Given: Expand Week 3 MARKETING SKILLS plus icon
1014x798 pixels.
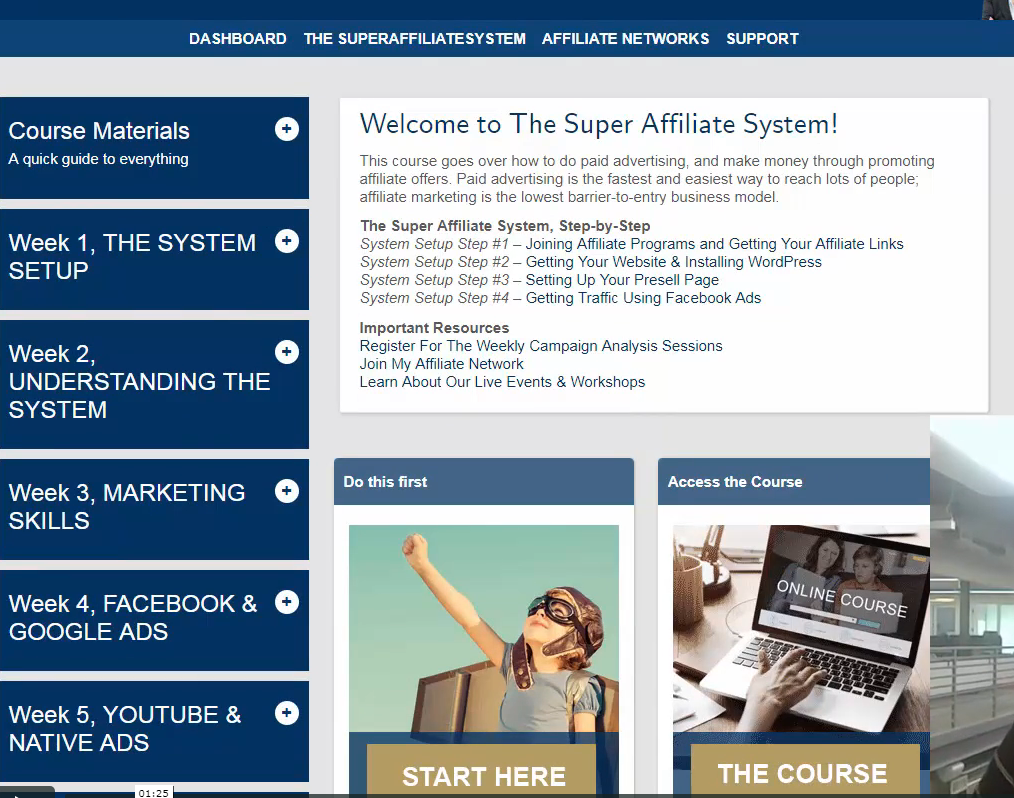Looking at the screenshot, I should click(x=286, y=491).
